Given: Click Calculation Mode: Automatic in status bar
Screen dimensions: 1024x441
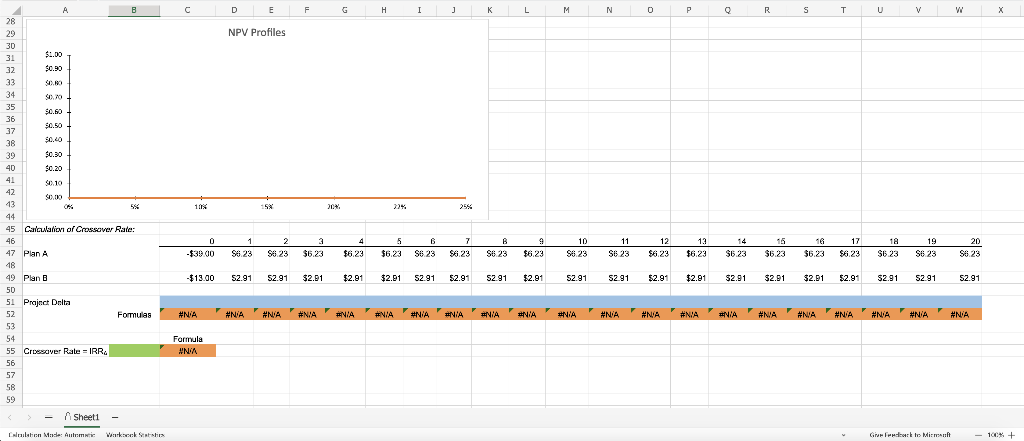Looking at the screenshot, I should pos(52,434).
